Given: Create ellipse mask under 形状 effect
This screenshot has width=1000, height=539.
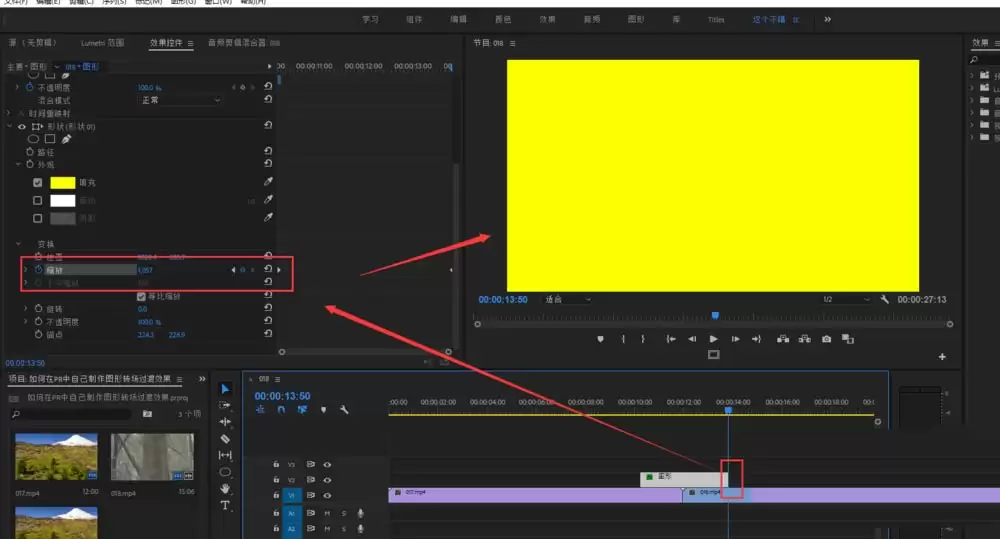Looking at the screenshot, I should click(33, 138).
